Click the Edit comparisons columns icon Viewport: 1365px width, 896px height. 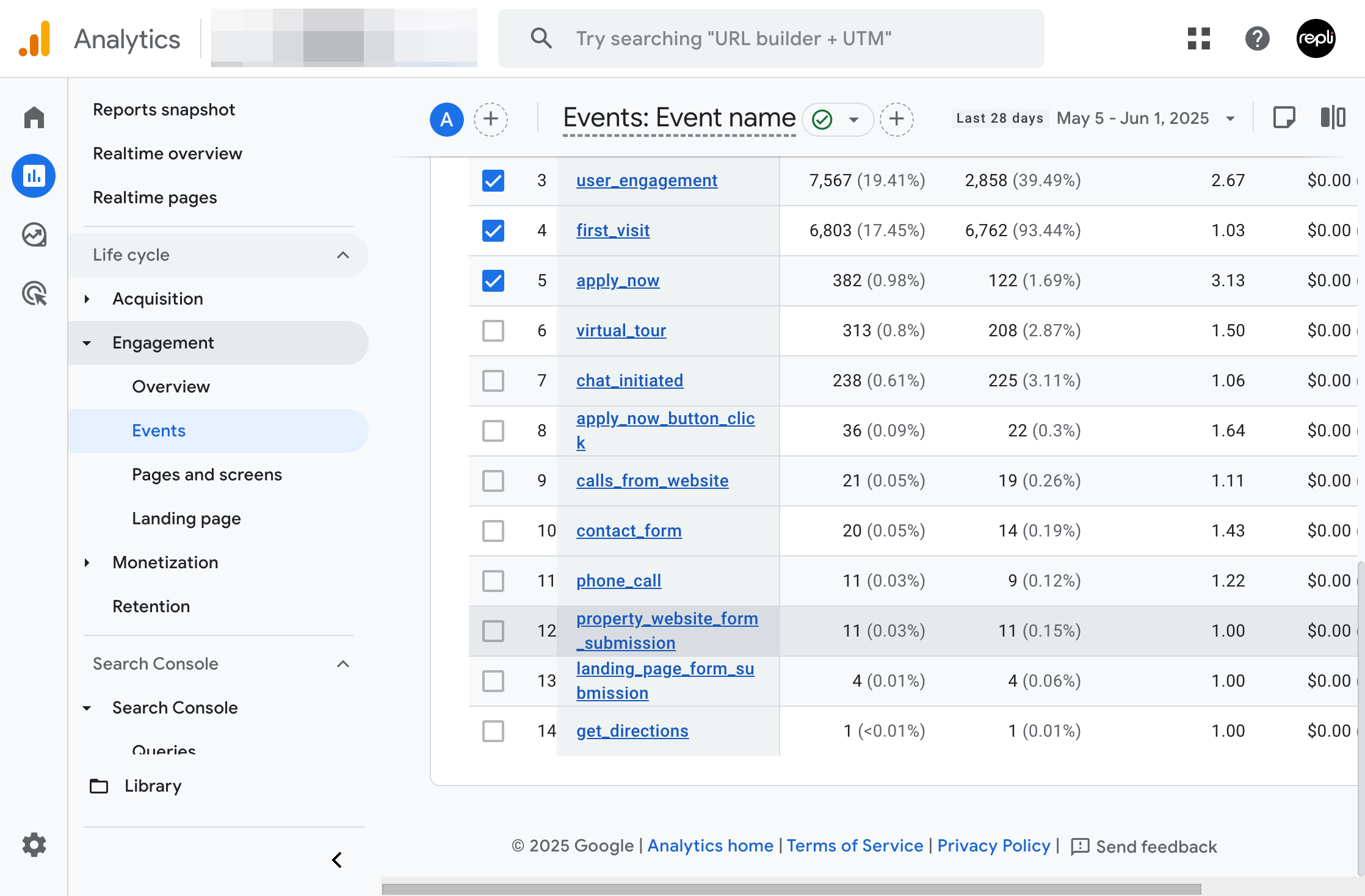click(1333, 117)
